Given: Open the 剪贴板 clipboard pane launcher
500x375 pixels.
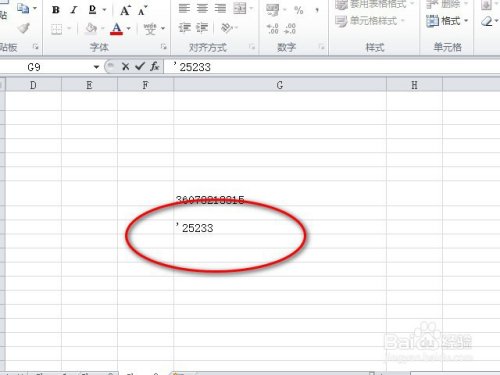Looking at the screenshot, I should pos(36,47).
